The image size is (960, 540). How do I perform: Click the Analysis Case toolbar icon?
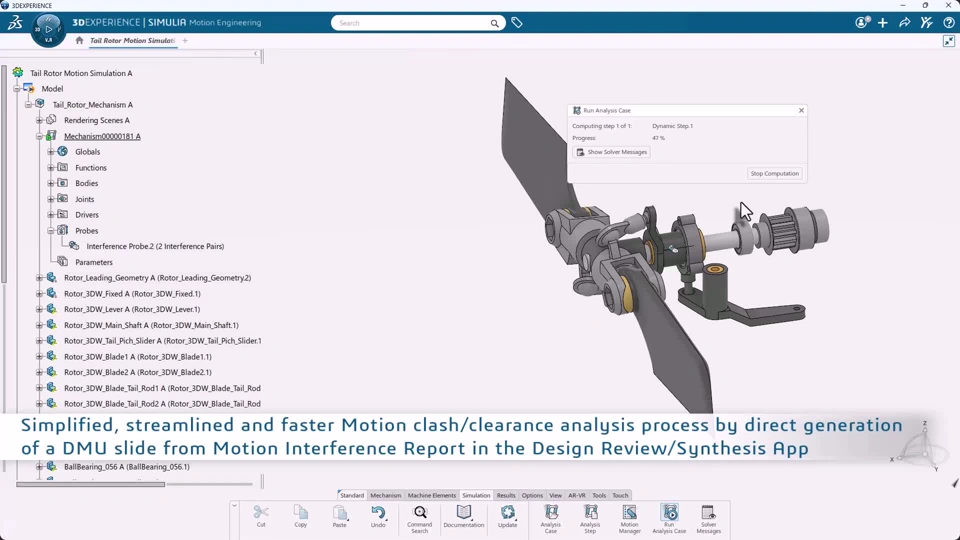[550, 519]
